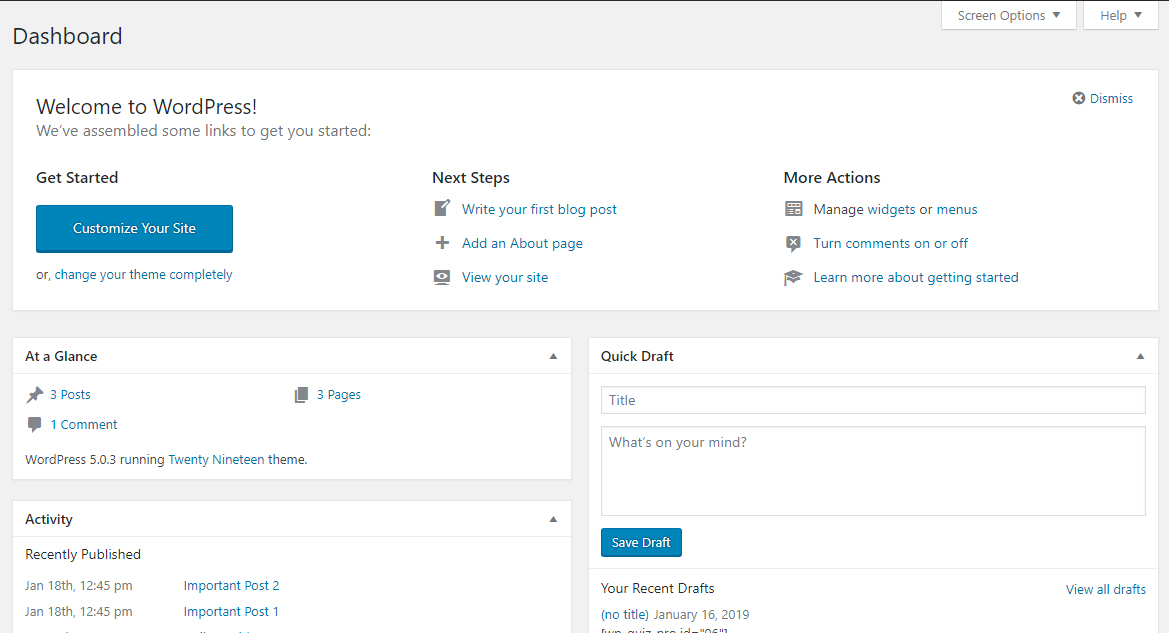This screenshot has width=1169, height=633.
Task: Click the graduation cap icon for getting started
Action: [x=794, y=277]
